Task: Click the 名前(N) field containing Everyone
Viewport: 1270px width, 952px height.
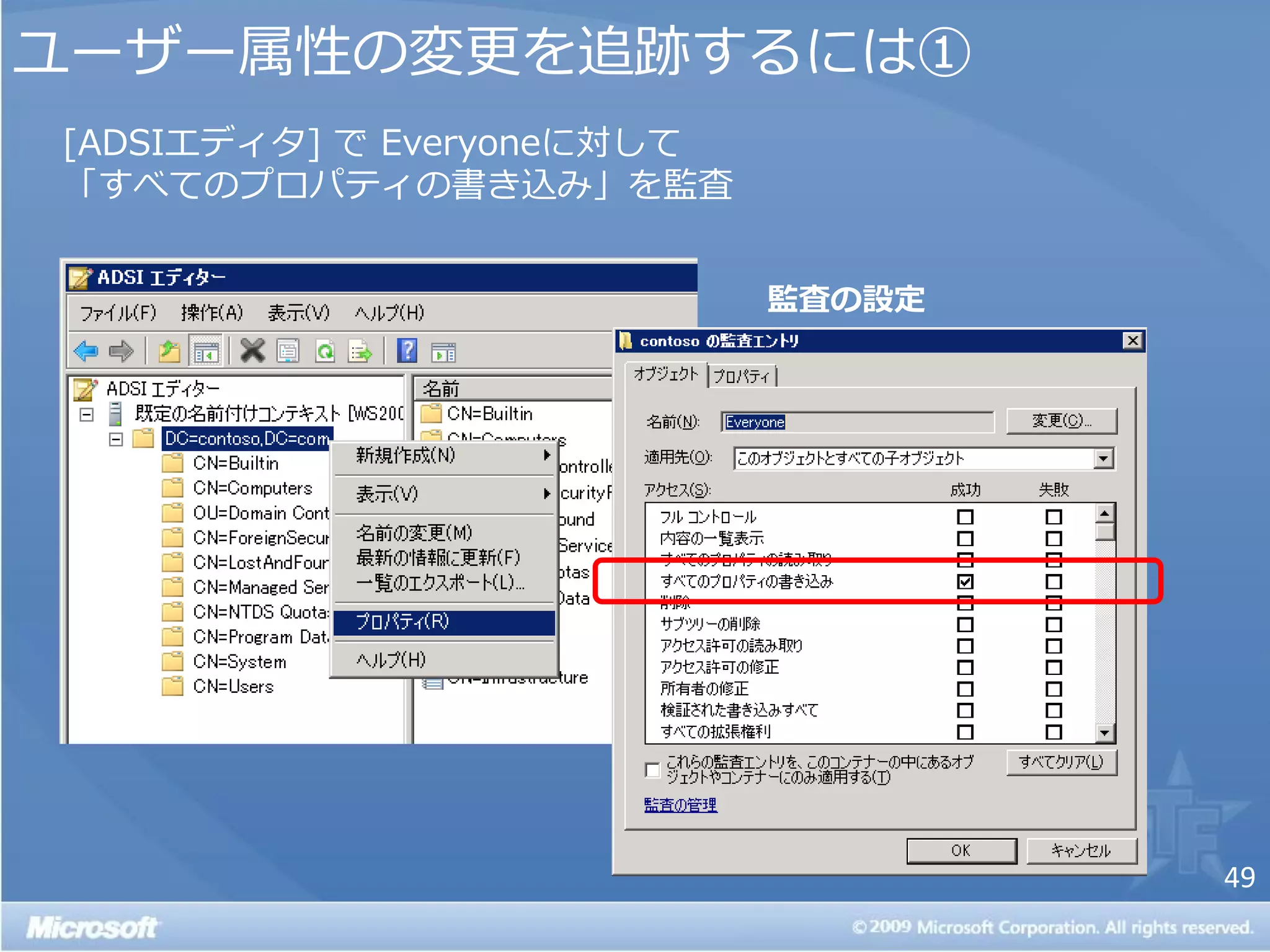Action: click(858, 422)
